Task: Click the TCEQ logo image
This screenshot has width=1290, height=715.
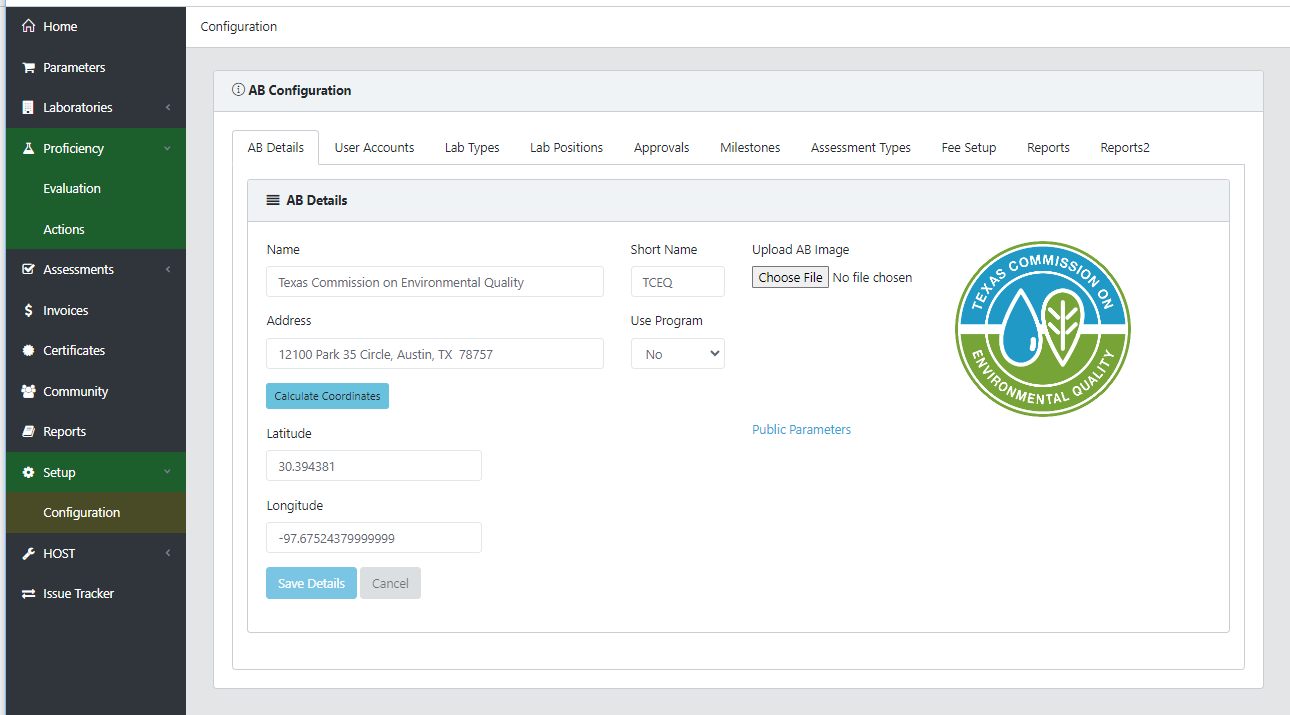Action: (x=1043, y=329)
